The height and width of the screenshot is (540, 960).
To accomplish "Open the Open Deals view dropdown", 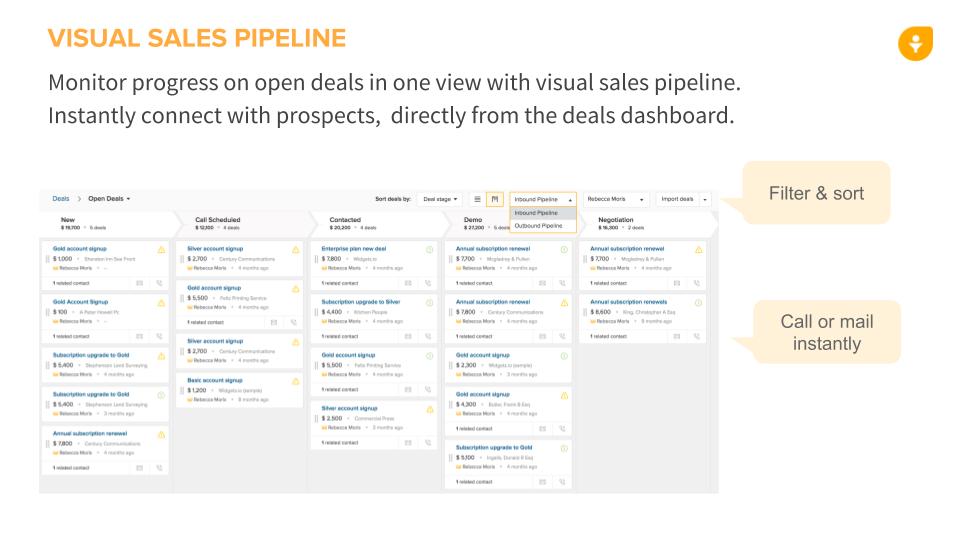I will [109, 199].
